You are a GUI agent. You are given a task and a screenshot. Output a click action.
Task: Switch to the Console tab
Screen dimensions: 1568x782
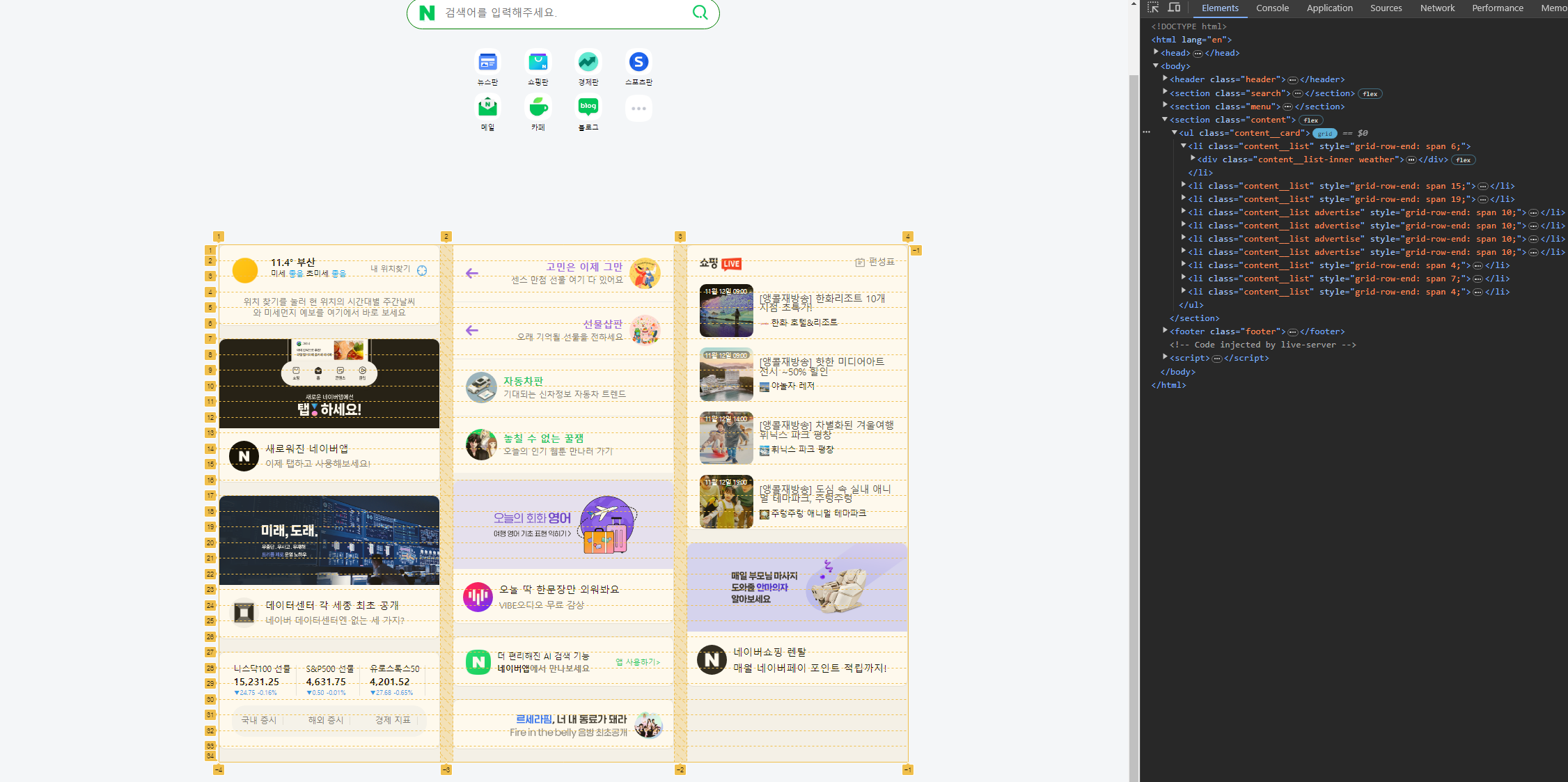click(1272, 8)
